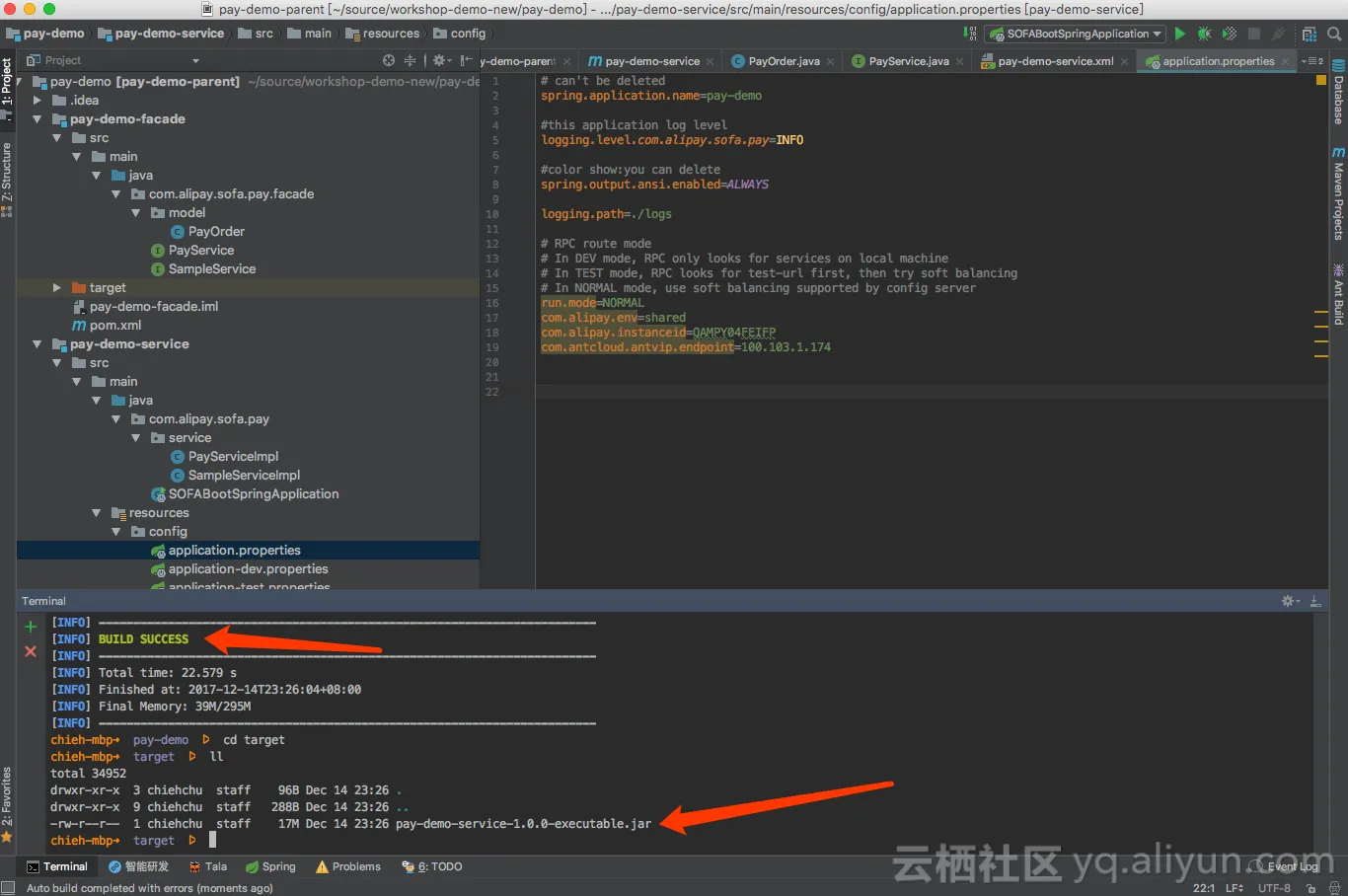Screen dimensions: 1348x896
Task: Click the UTF-8 encoding in status bar
Action: coord(1274,888)
